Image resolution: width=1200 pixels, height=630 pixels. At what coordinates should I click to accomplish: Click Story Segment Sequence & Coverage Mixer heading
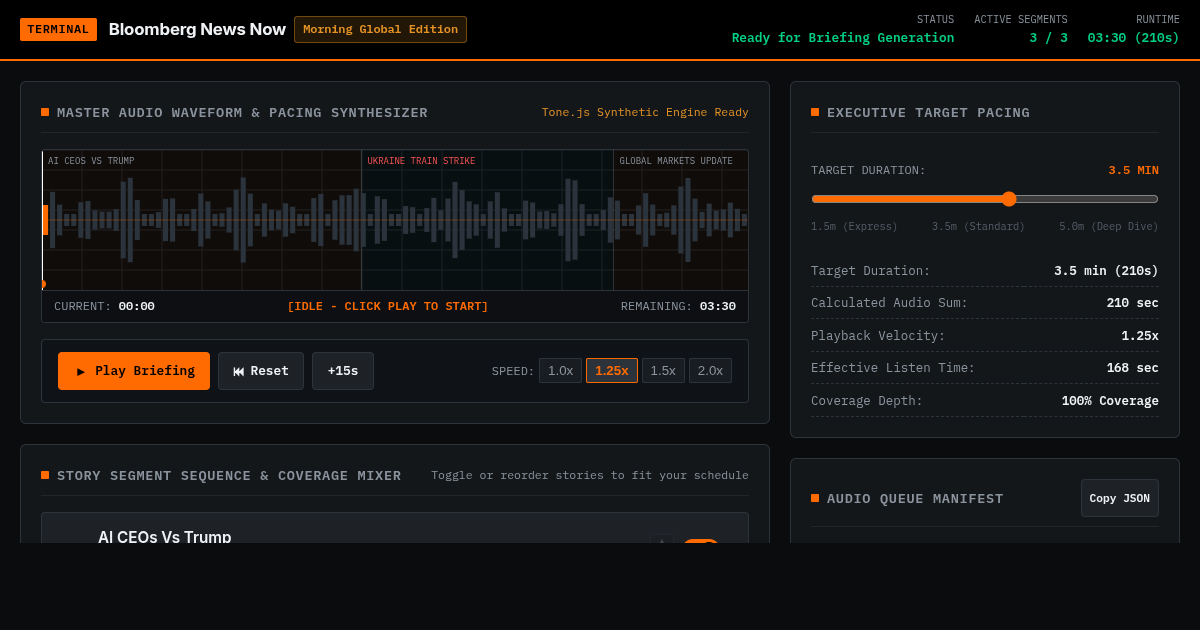click(x=229, y=476)
